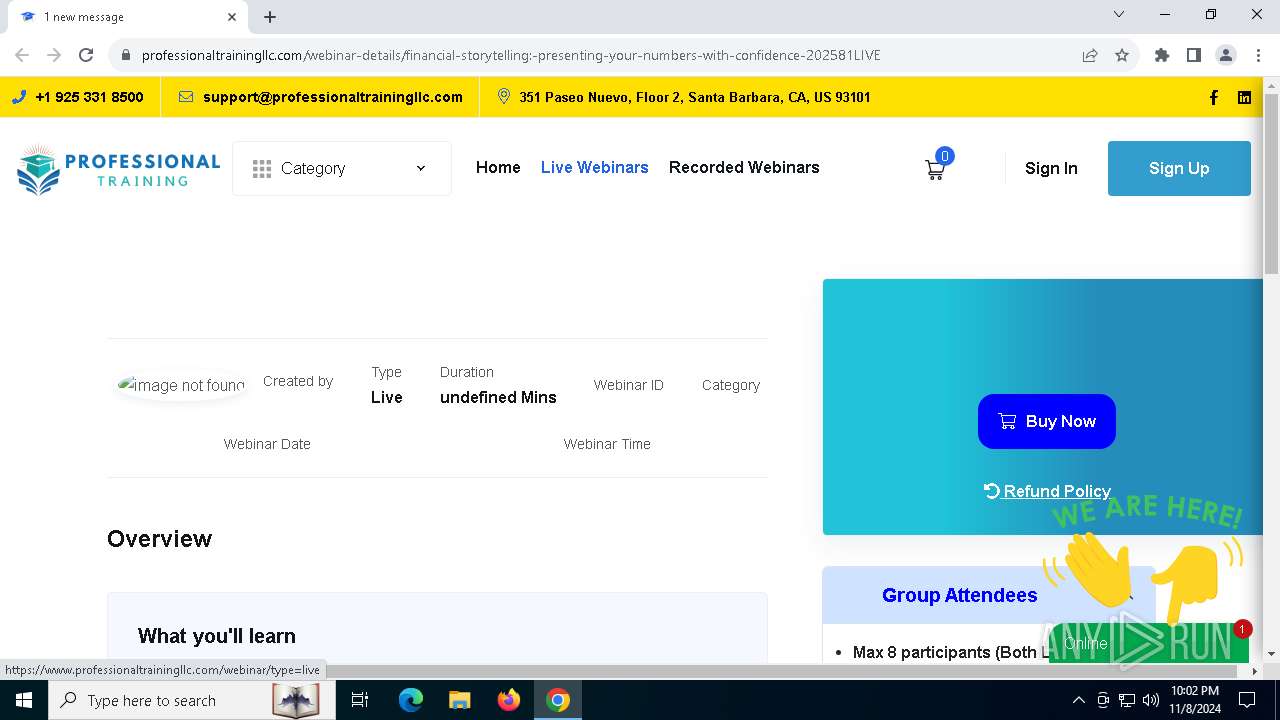Go to Home menu item
The width and height of the screenshot is (1280, 720).
(498, 167)
